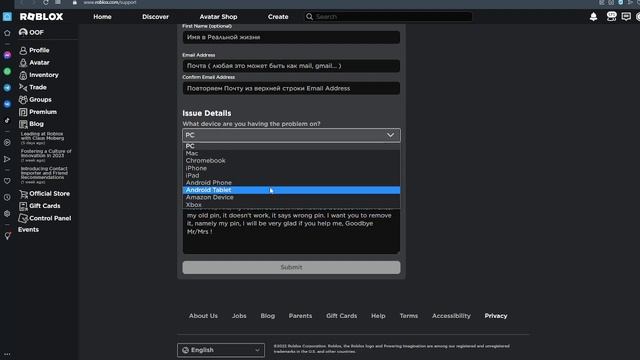
Task: Go to the Avatar Shop tab
Action: tap(218, 17)
